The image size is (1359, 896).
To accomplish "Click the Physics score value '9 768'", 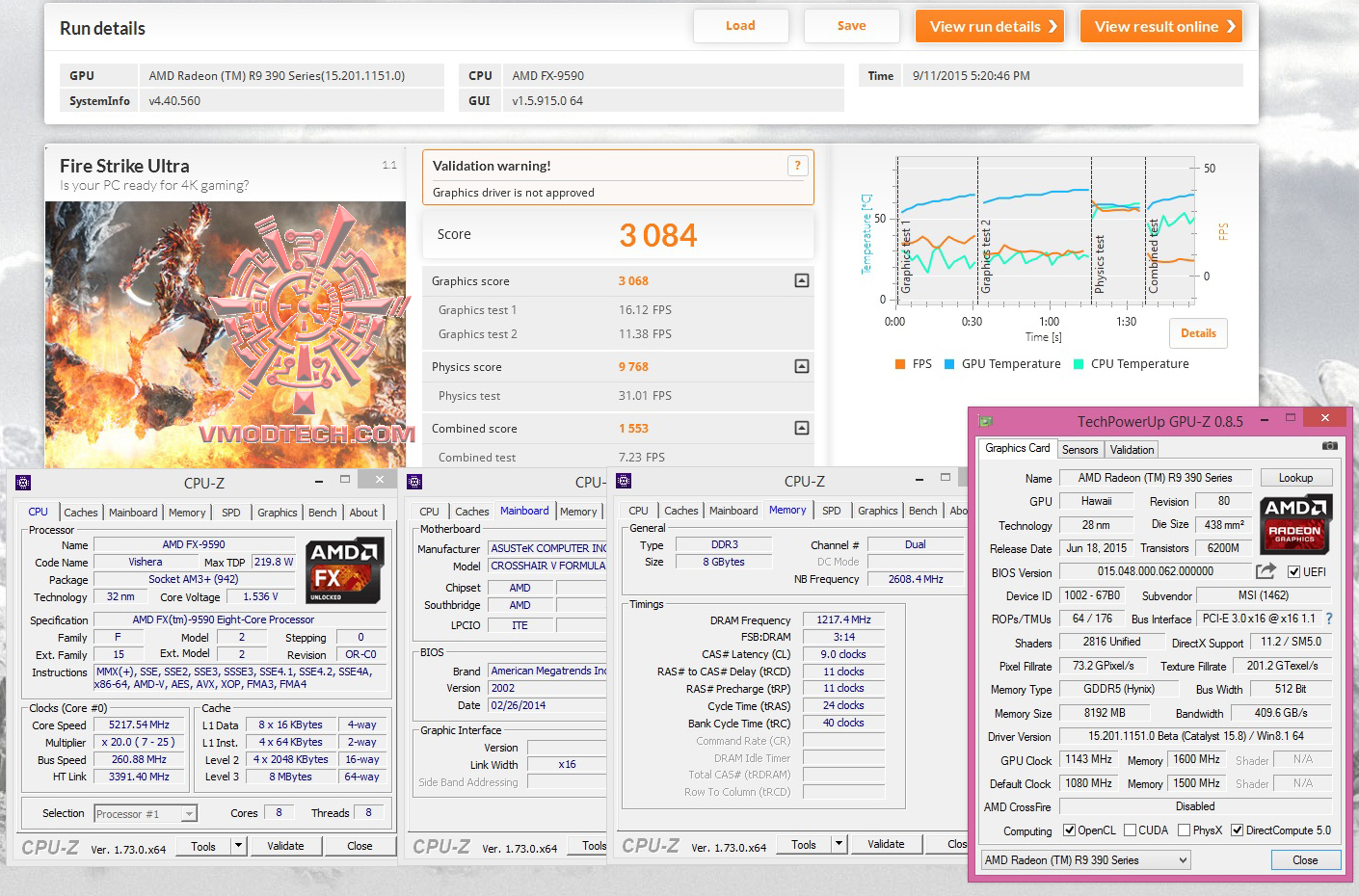I will coord(633,367).
